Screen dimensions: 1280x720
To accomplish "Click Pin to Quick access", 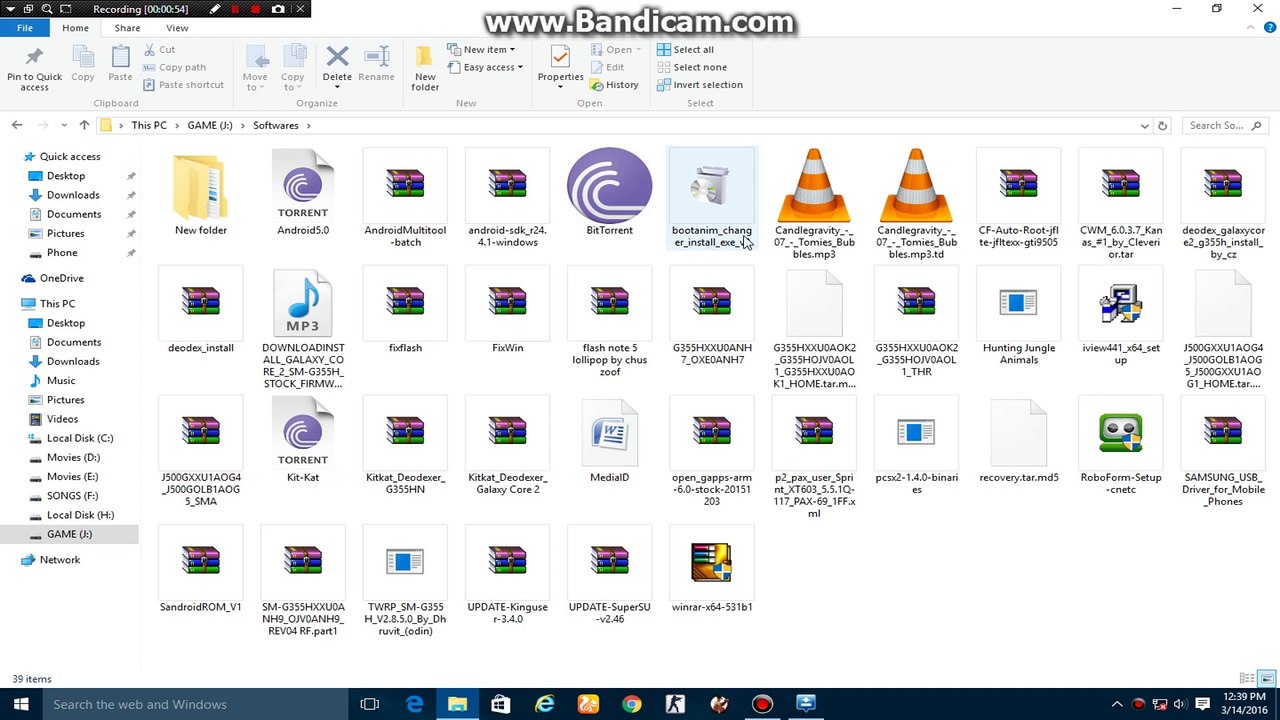I will pos(34,68).
